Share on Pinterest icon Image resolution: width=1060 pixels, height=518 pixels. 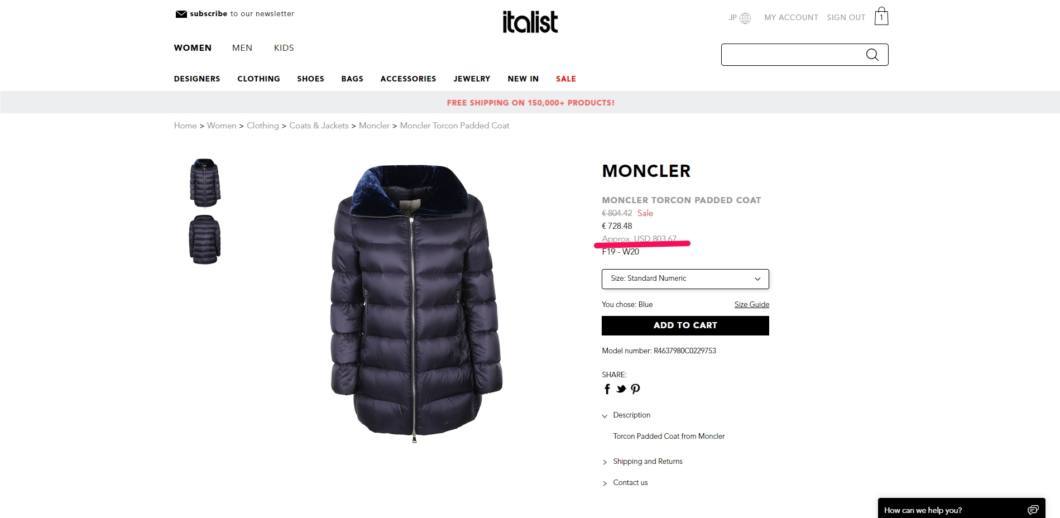pos(635,389)
